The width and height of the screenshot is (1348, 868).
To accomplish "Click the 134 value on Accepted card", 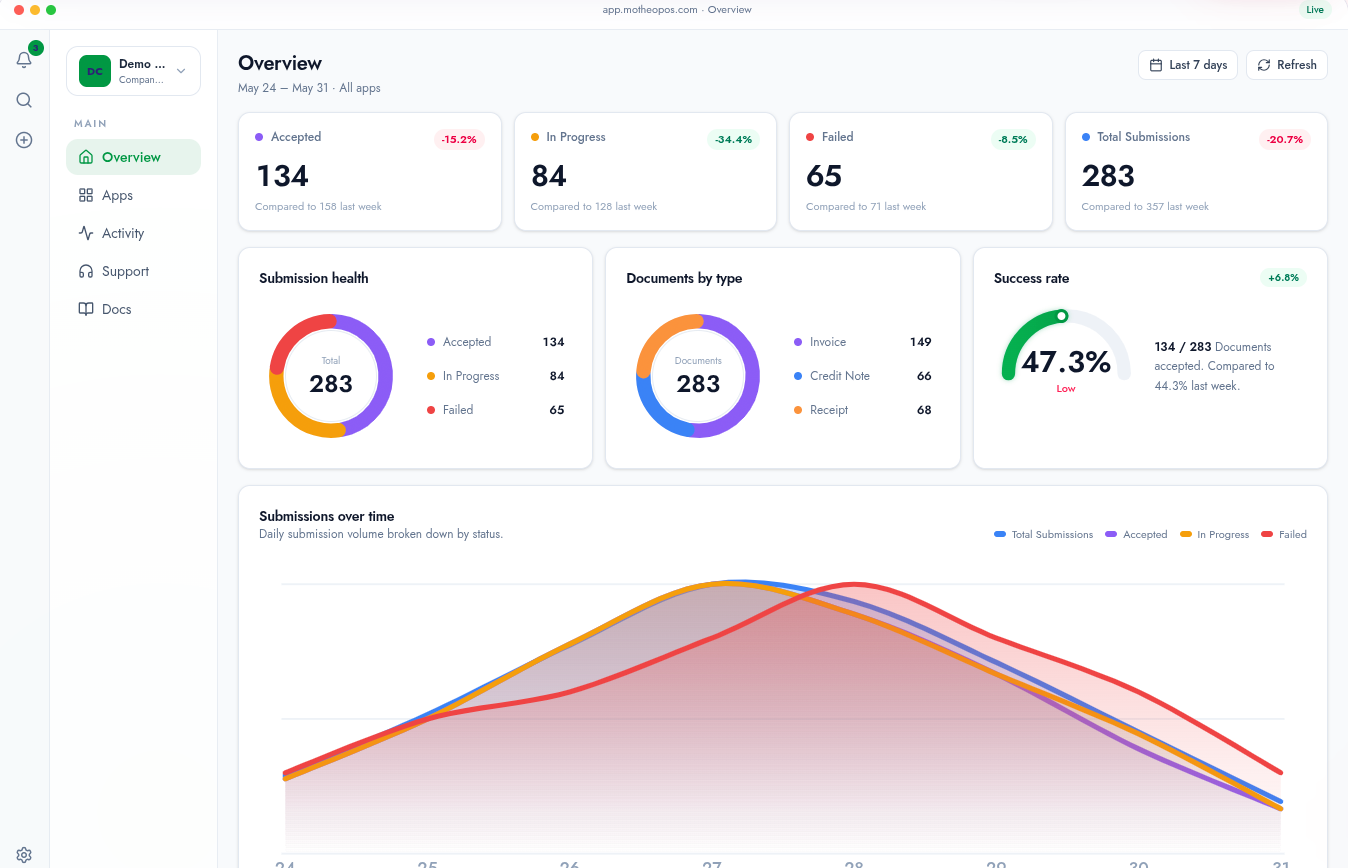I will 282,176.
